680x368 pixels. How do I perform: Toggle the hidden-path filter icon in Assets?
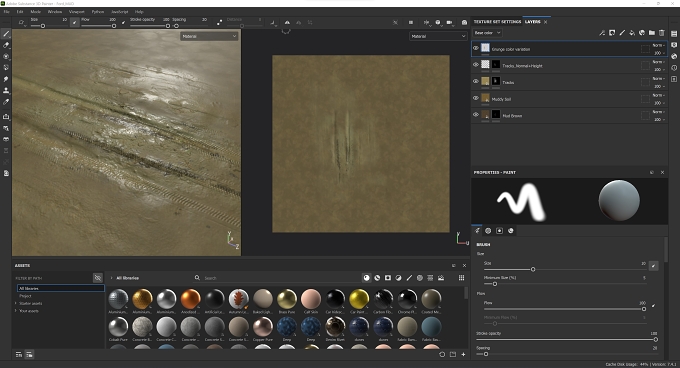tap(98, 278)
